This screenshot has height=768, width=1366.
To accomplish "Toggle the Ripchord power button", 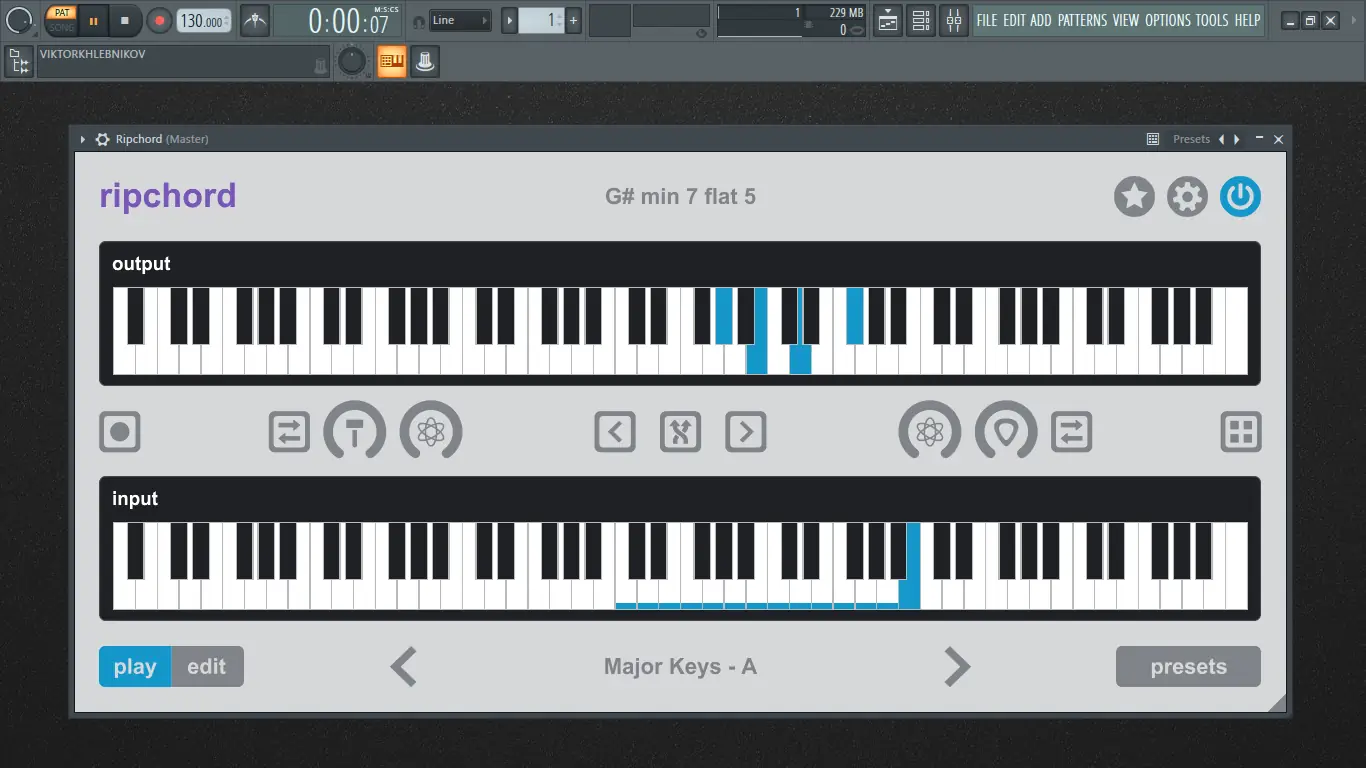I will point(1240,197).
